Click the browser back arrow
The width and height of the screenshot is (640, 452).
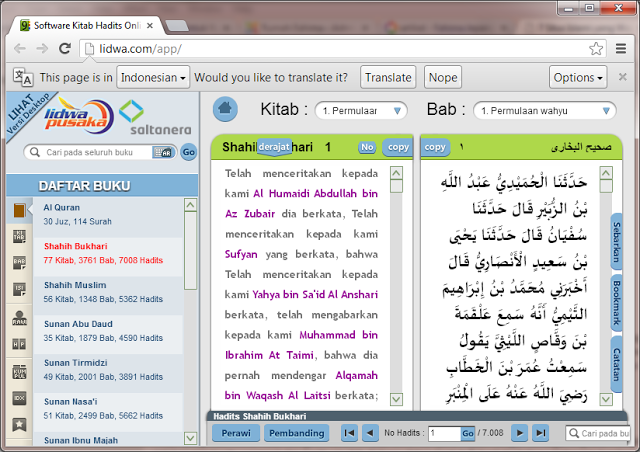tap(20, 49)
